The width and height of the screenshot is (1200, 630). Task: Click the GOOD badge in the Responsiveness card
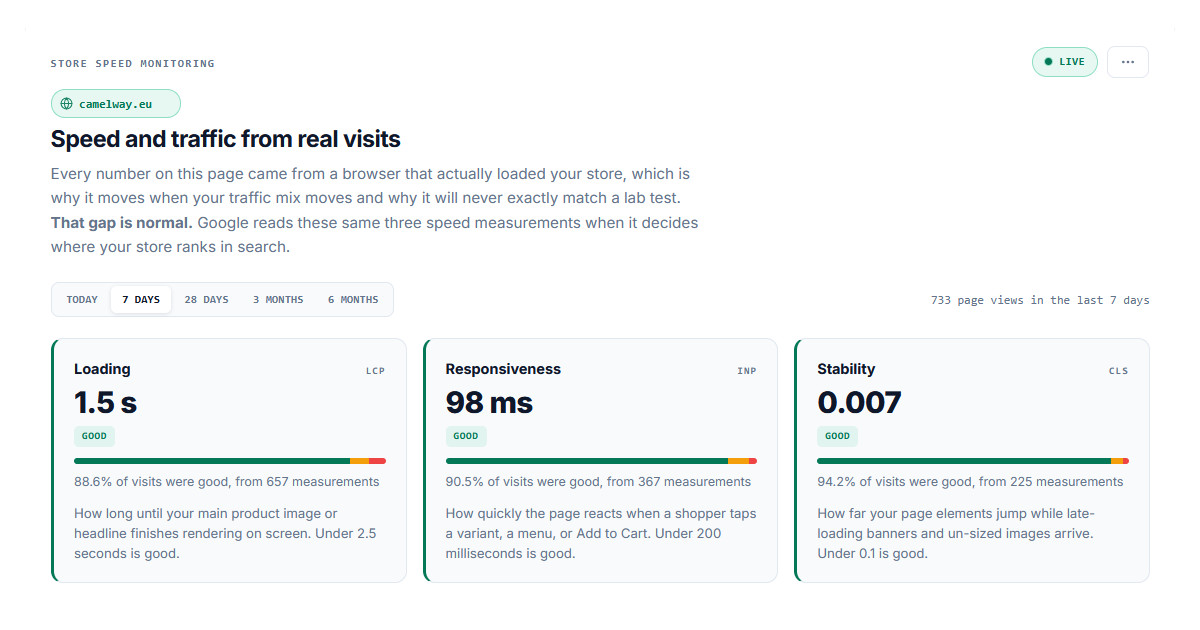coord(466,436)
